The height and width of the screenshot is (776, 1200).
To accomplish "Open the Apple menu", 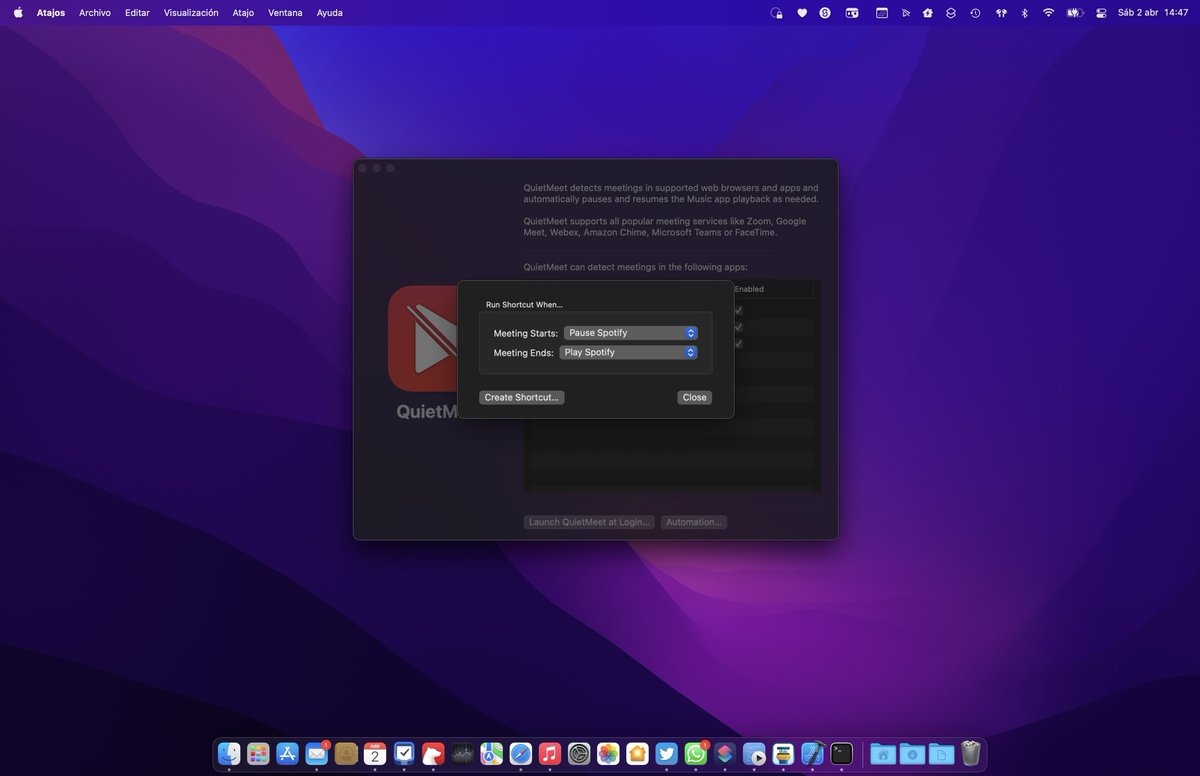I will (x=18, y=13).
